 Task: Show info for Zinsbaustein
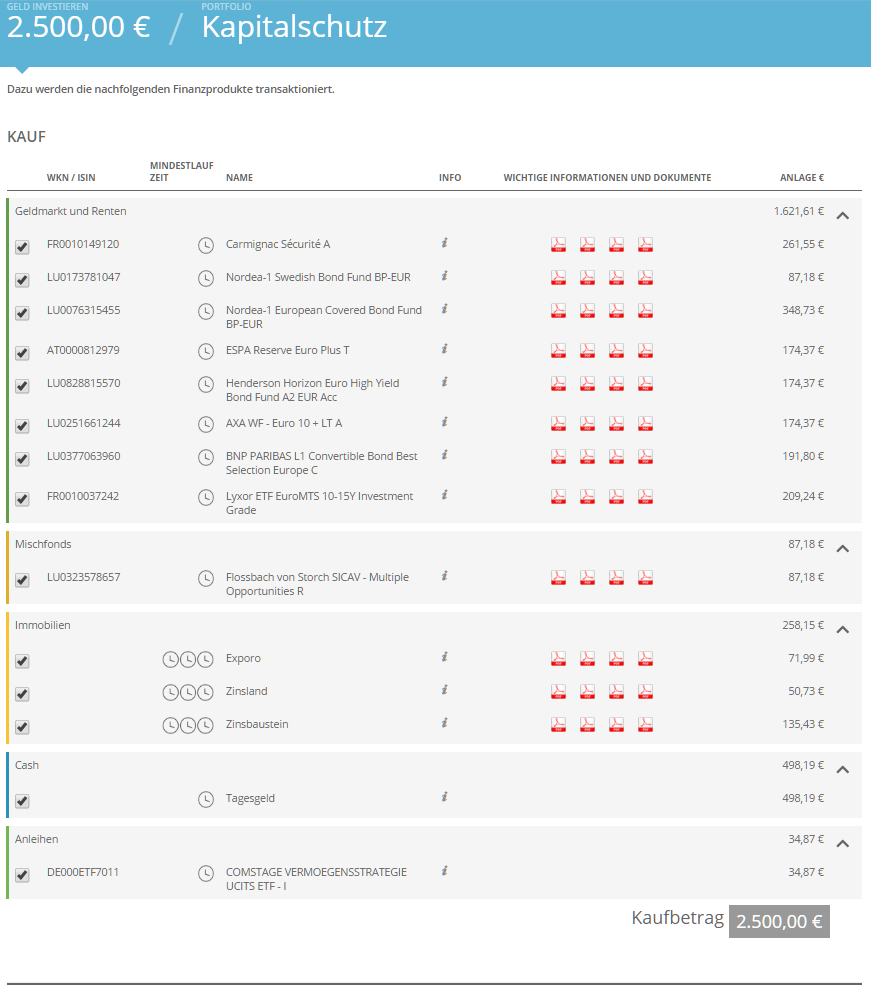pos(445,722)
